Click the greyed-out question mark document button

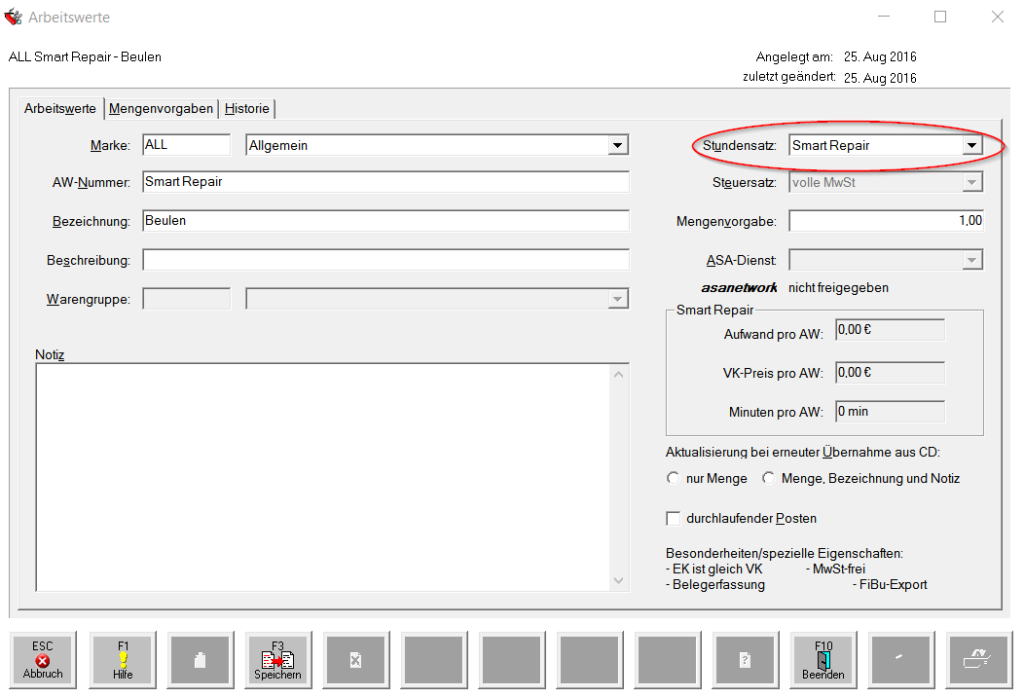[x=745, y=659]
